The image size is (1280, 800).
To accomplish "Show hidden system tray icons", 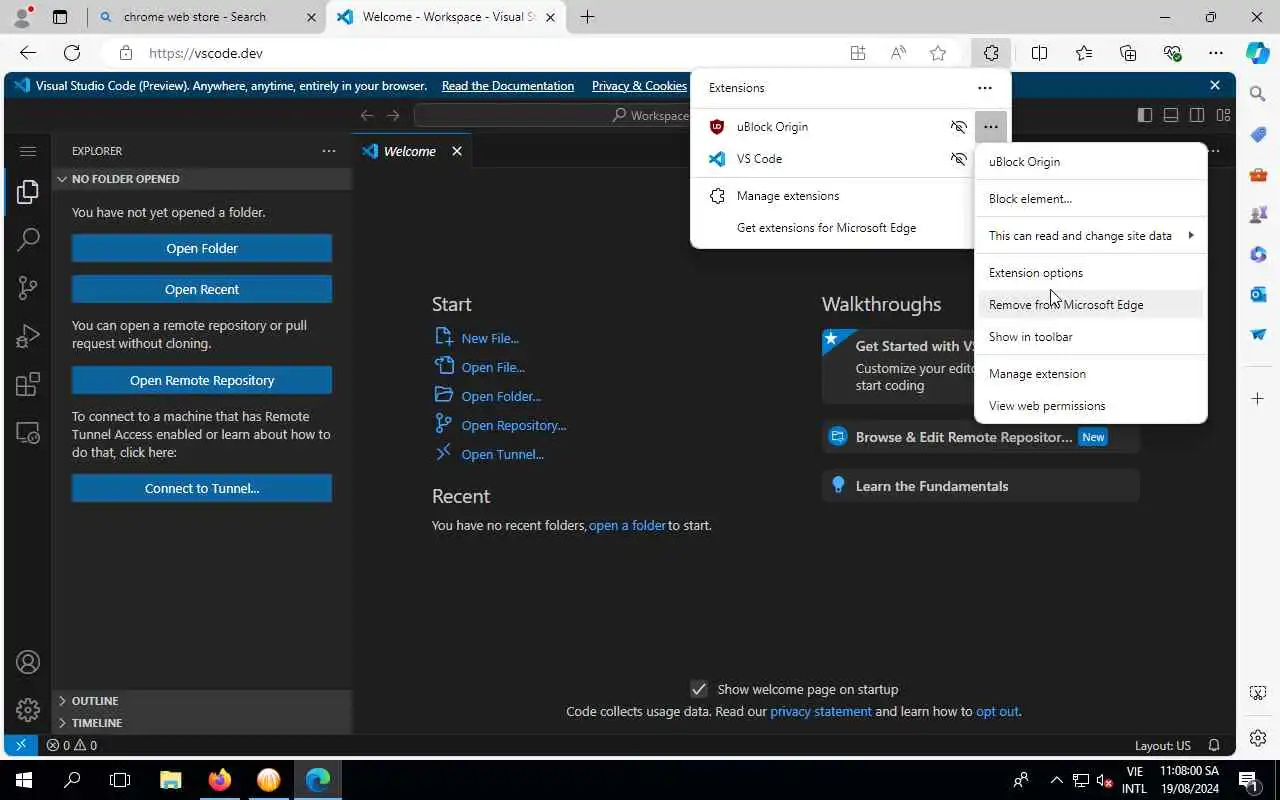I will pyautogui.click(x=1056, y=780).
